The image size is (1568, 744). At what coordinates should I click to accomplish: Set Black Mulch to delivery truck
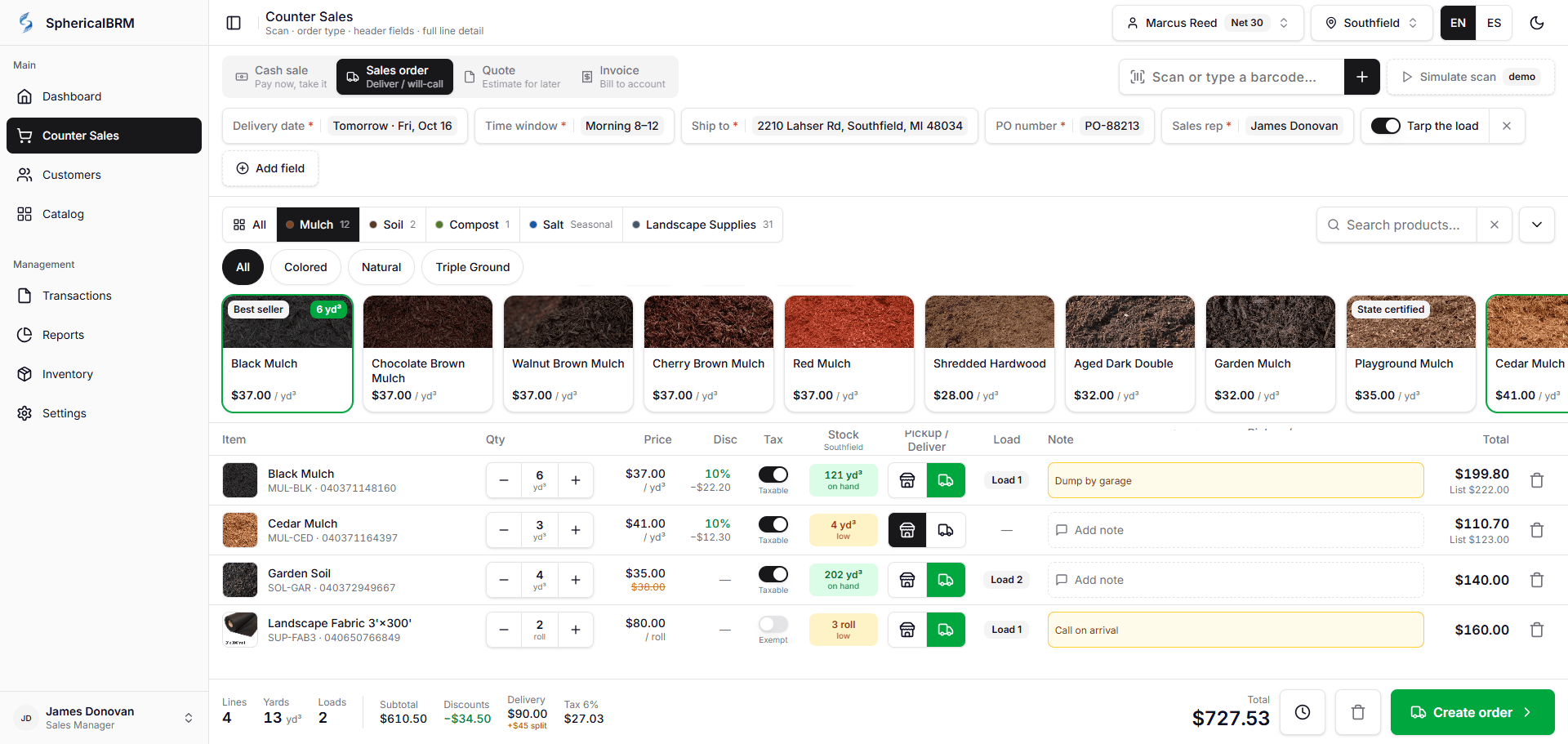pos(946,480)
